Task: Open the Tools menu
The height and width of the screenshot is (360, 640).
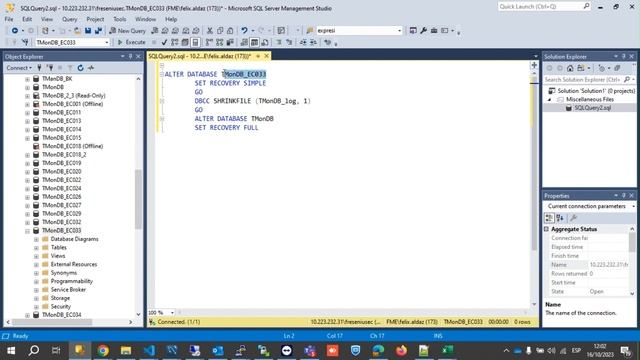Action: 120,19
